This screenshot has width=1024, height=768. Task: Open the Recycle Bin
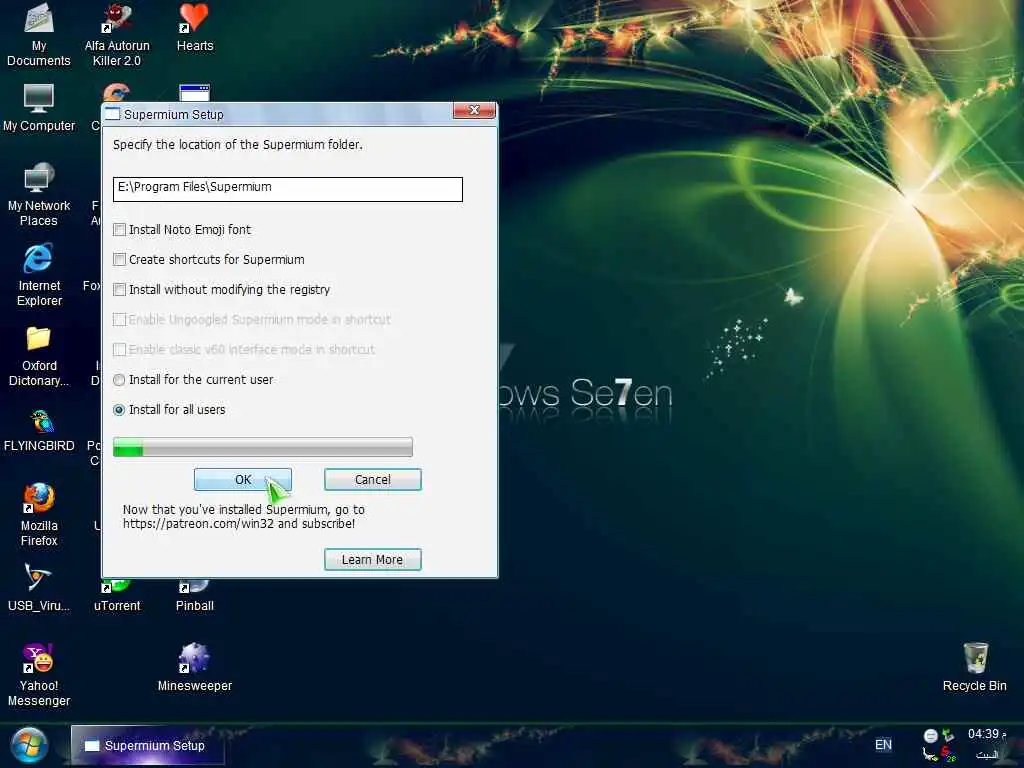point(974,667)
